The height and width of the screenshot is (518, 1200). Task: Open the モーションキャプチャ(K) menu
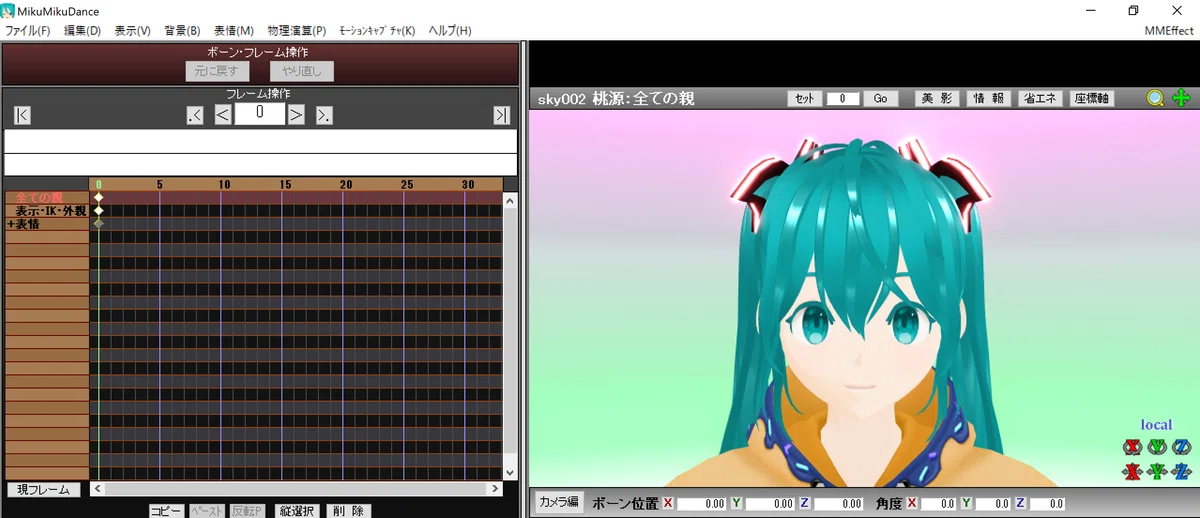pyautogui.click(x=377, y=31)
